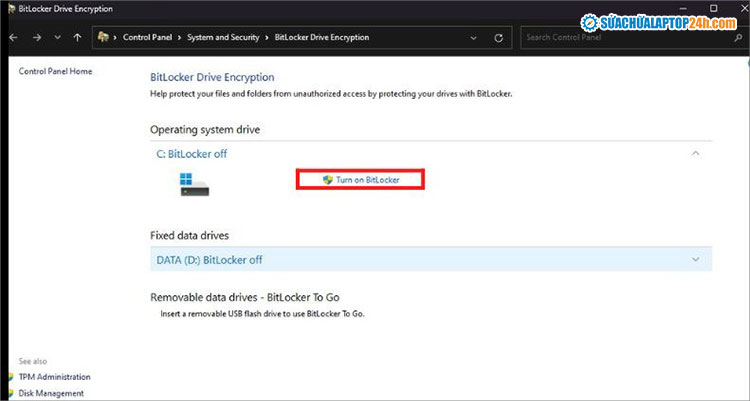Click the Help protect your files description
Viewport: 750px width, 401px height.
click(x=331, y=94)
